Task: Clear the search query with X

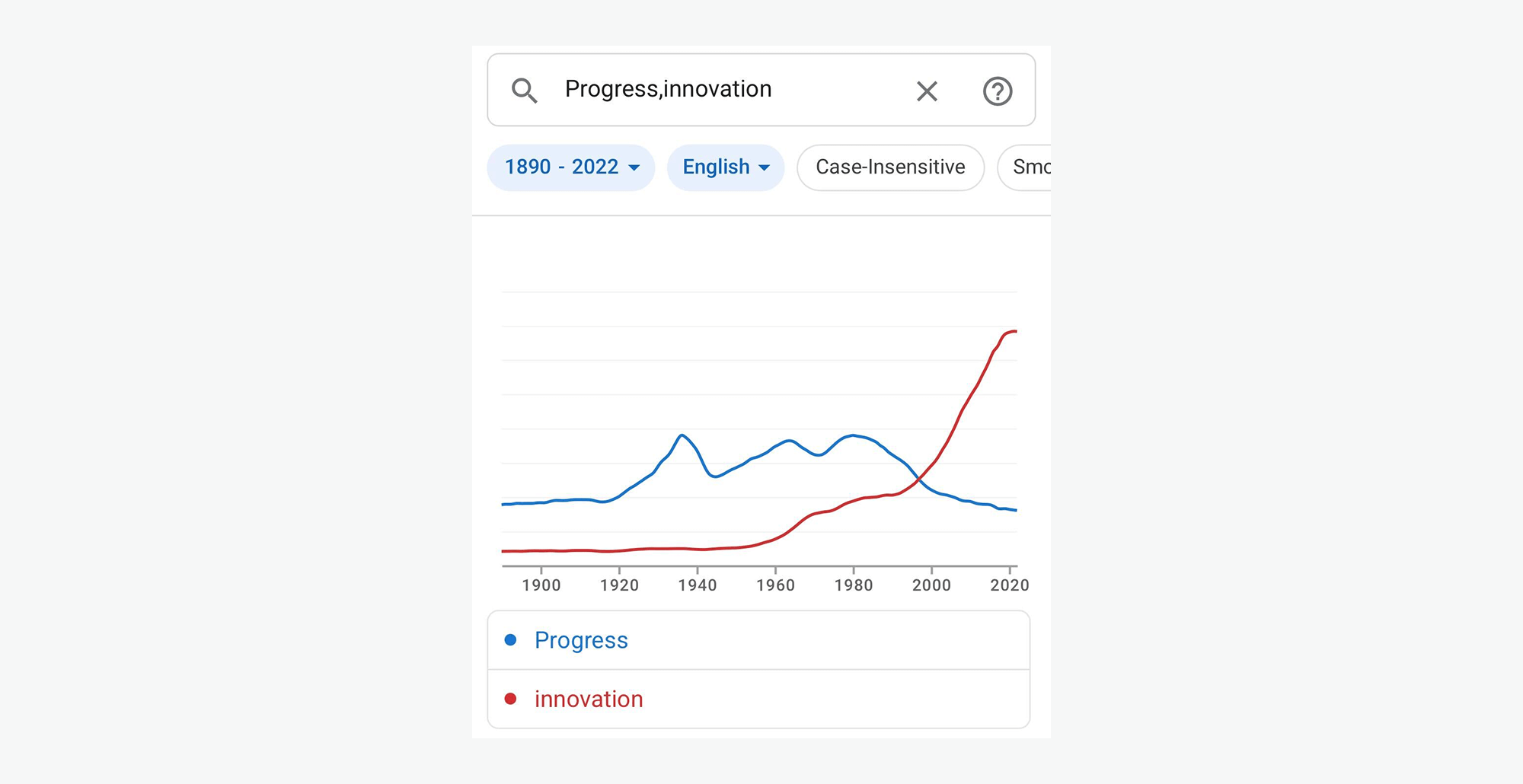Action: tap(927, 91)
